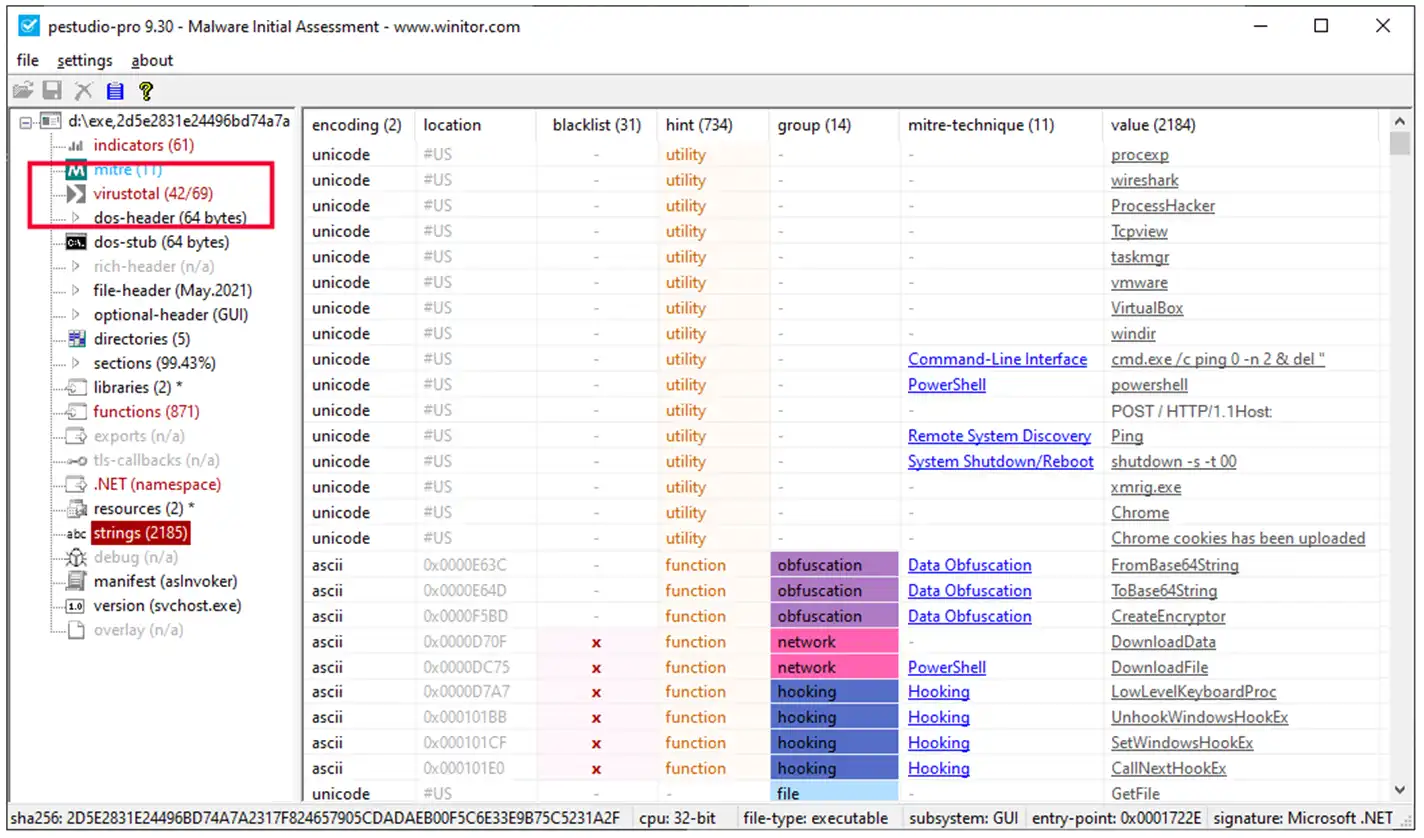Image resolution: width=1424 pixels, height=838 pixels.
Task: Expand the dos-header (64 bytes) node
Action: (76, 217)
